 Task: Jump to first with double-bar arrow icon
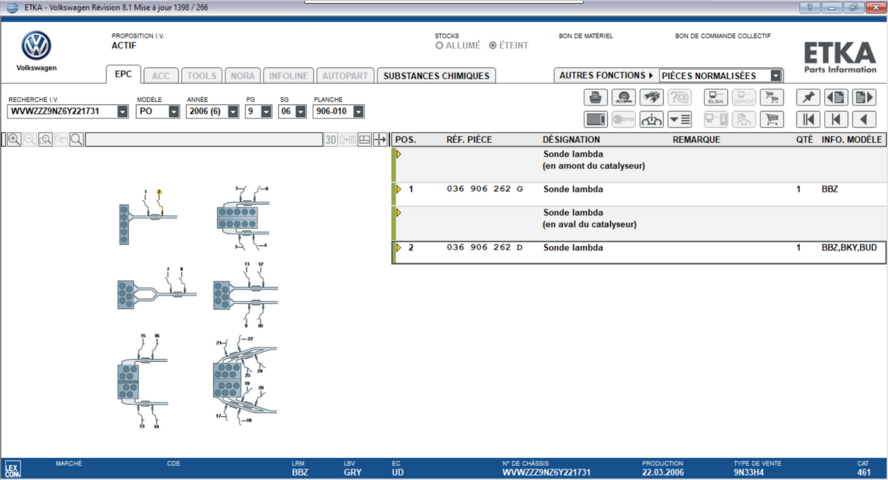coord(808,119)
